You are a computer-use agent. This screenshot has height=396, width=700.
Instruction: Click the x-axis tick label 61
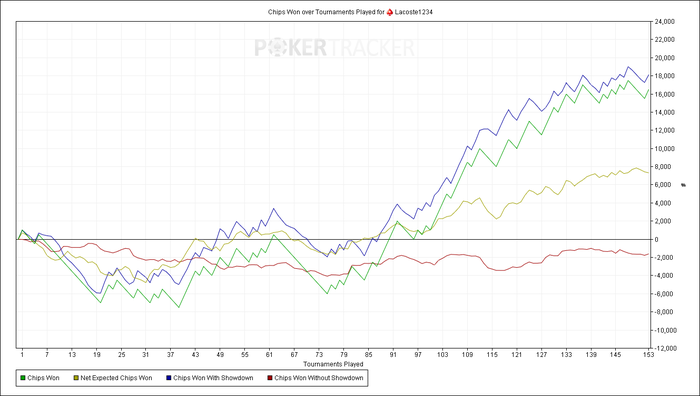click(269, 354)
